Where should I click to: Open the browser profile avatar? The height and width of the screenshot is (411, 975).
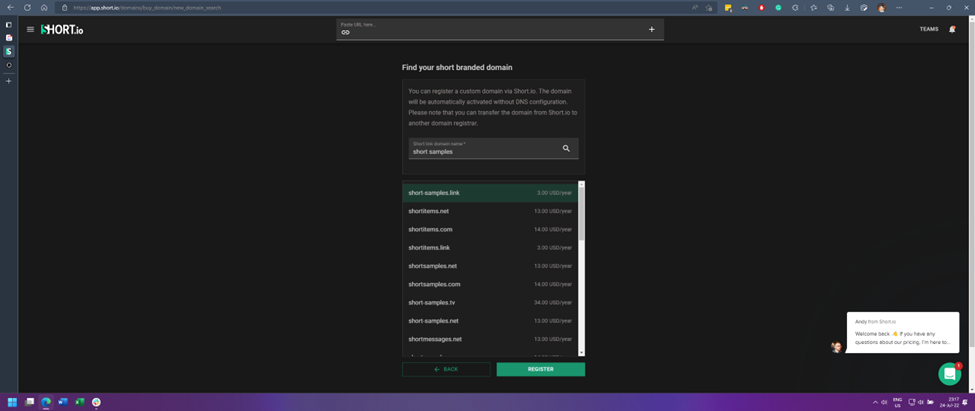pyautogui.click(x=881, y=8)
